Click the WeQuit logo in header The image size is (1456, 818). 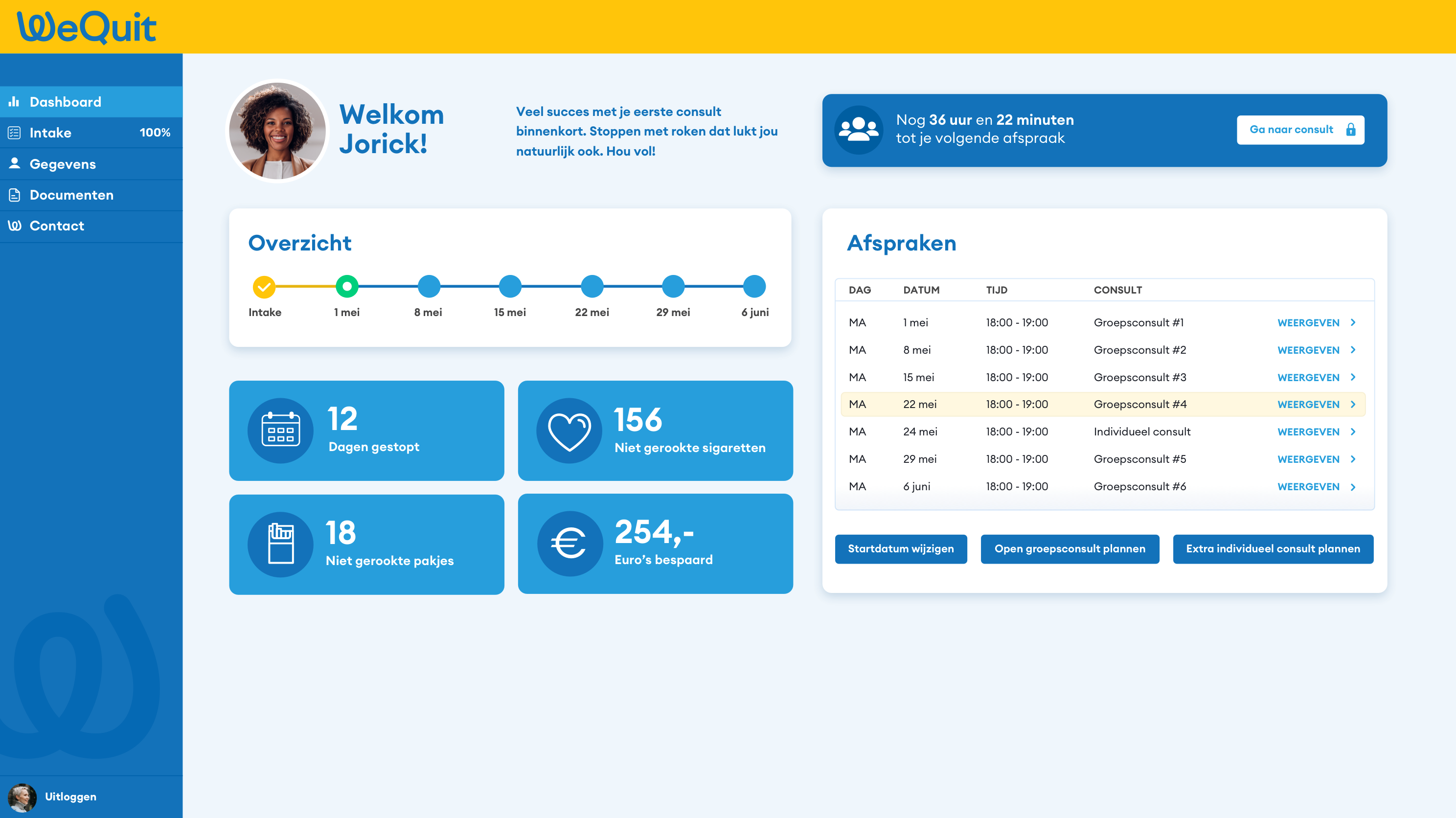[x=87, y=27]
